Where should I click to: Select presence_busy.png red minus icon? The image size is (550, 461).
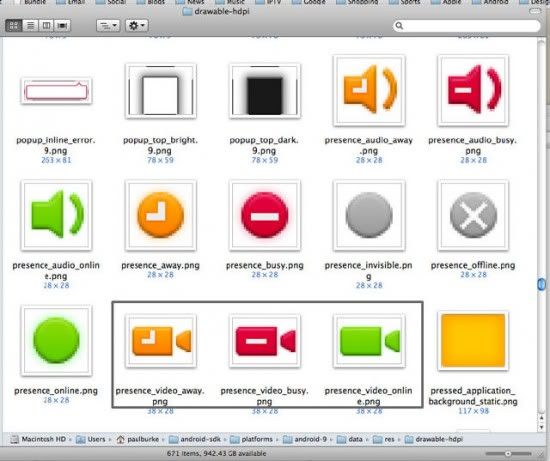tap(265, 215)
